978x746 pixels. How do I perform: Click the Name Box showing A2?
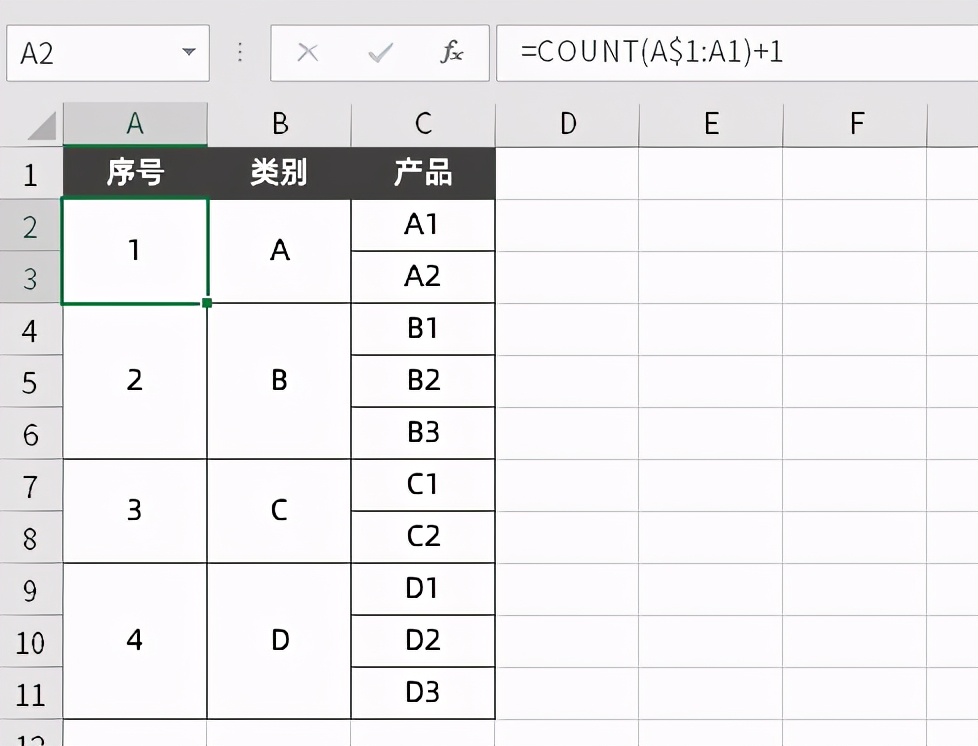[107, 53]
